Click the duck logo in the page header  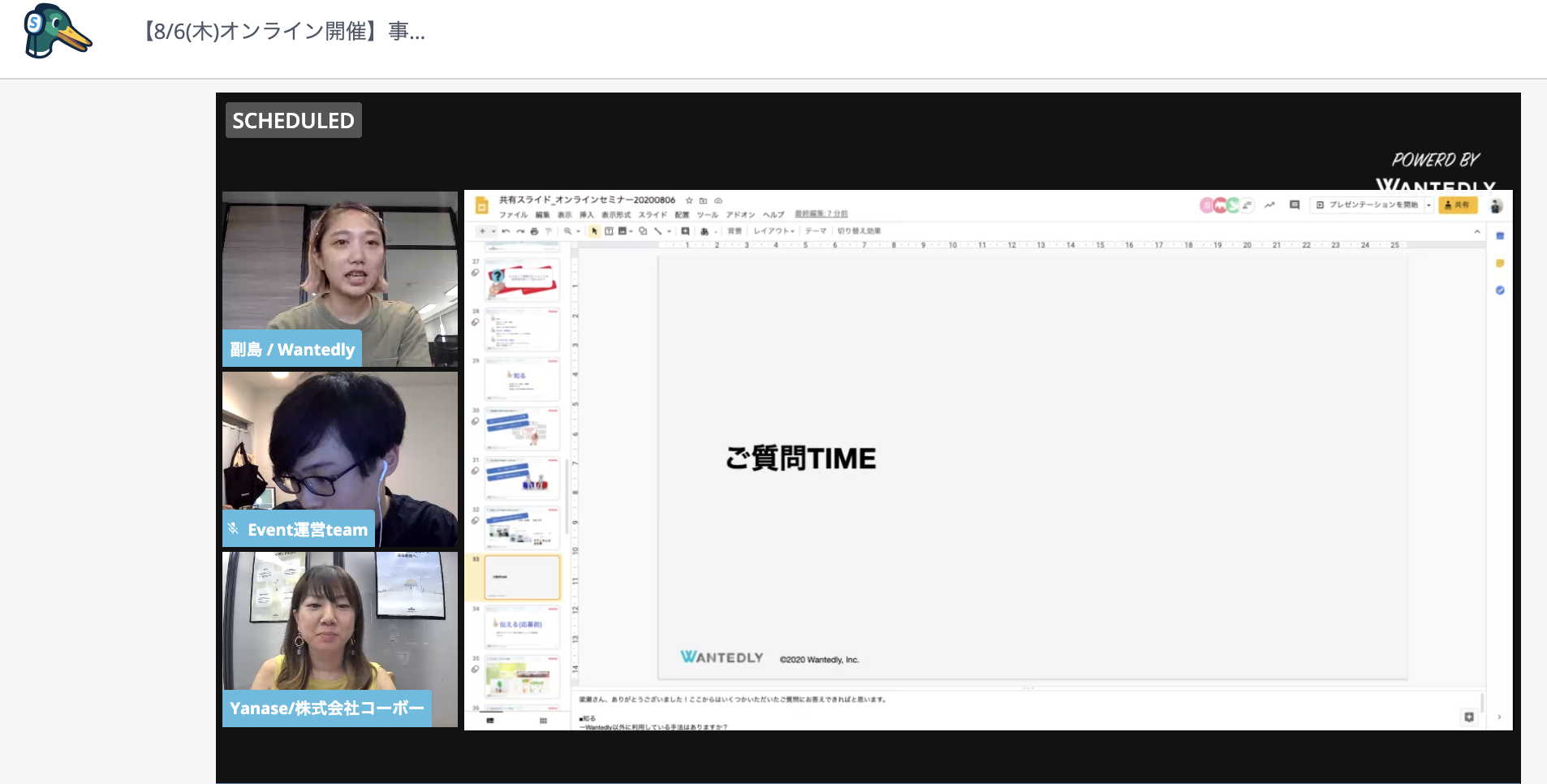(58, 32)
